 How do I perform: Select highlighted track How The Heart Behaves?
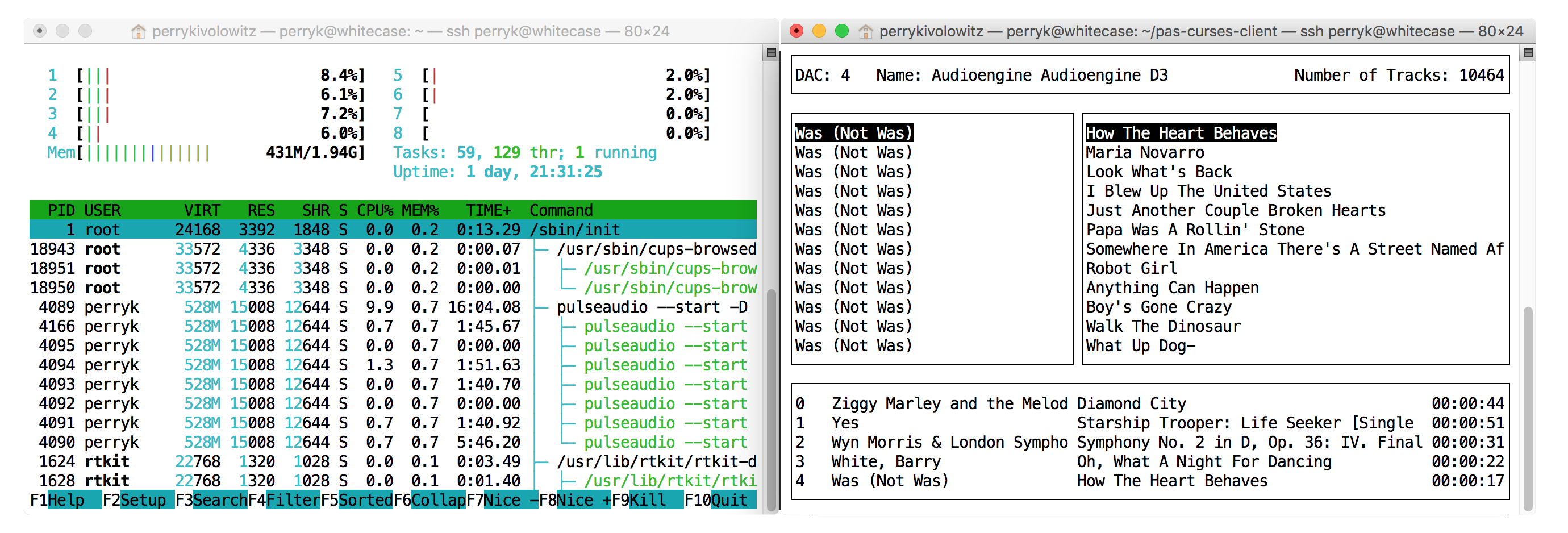point(1181,133)
